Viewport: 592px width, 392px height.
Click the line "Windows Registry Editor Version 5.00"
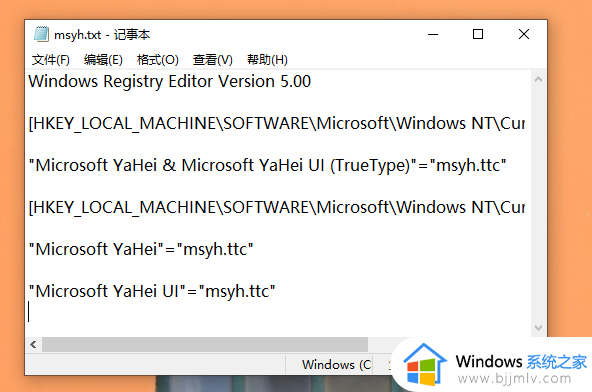pos(170,82)
